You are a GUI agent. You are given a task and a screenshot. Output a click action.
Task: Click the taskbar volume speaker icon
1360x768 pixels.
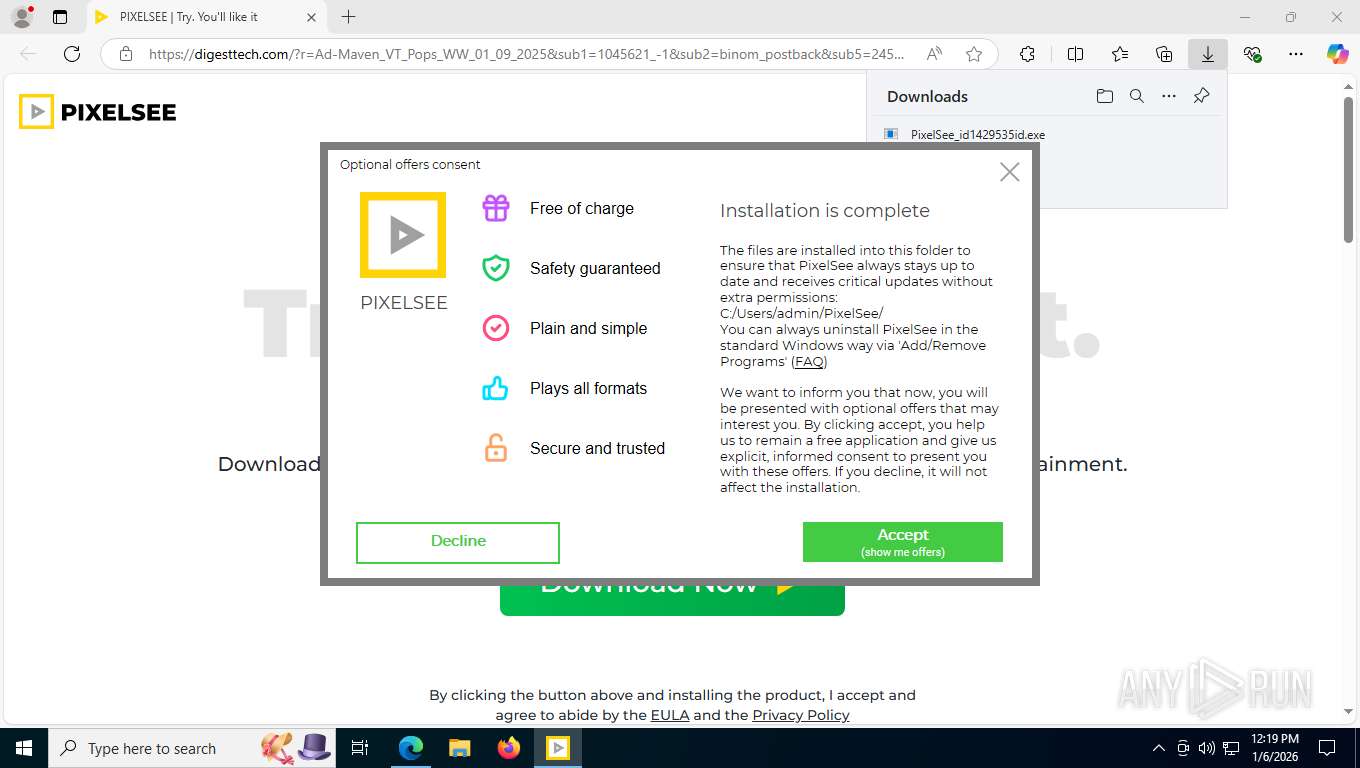1207,748
